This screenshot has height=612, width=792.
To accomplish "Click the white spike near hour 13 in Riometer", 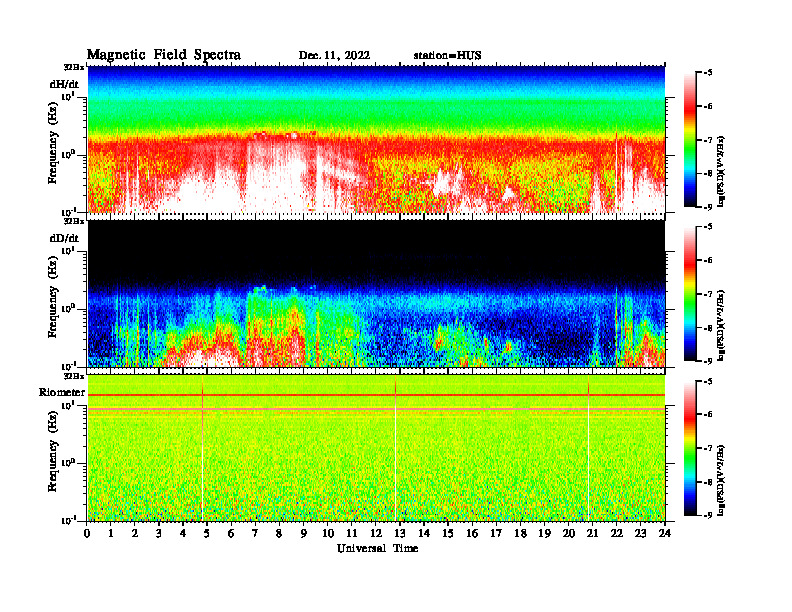I will coord(395,448).
